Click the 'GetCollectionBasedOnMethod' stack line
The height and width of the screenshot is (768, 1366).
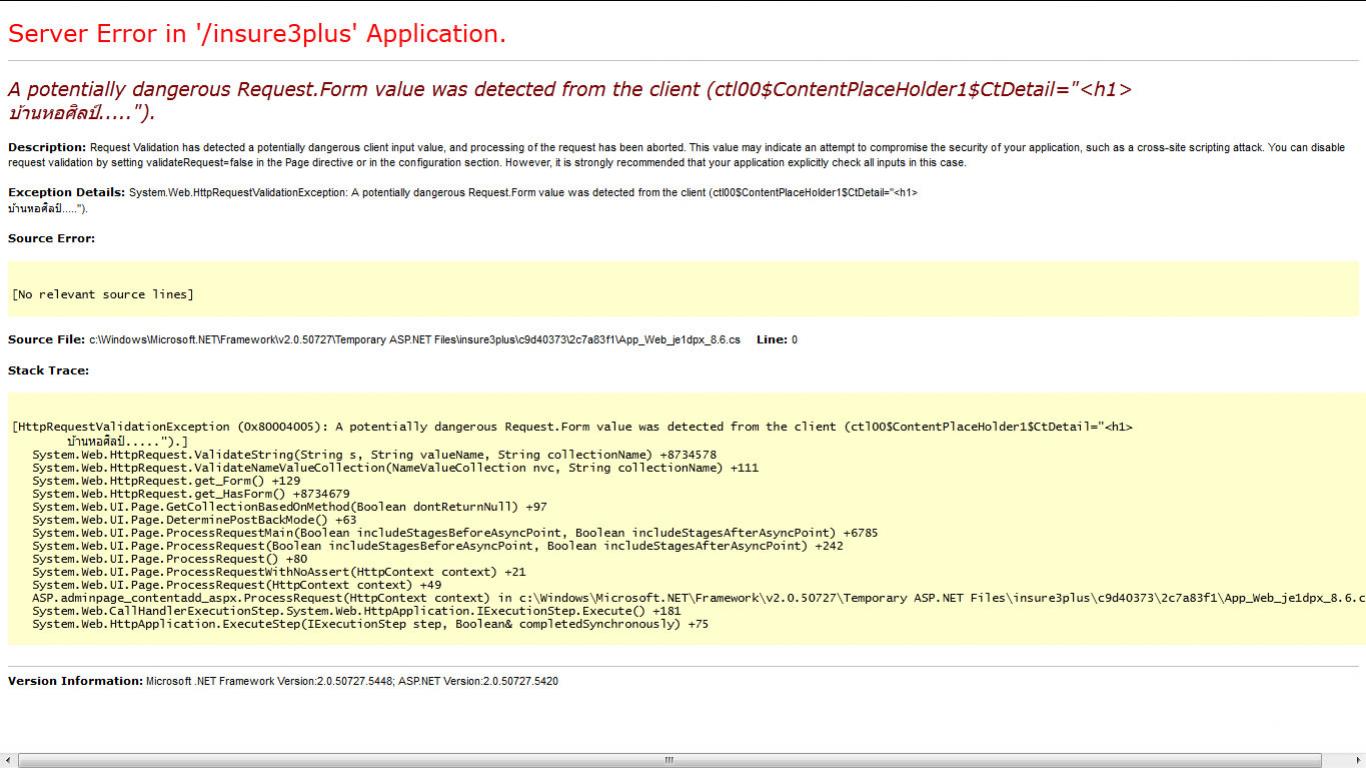point(289,506)
